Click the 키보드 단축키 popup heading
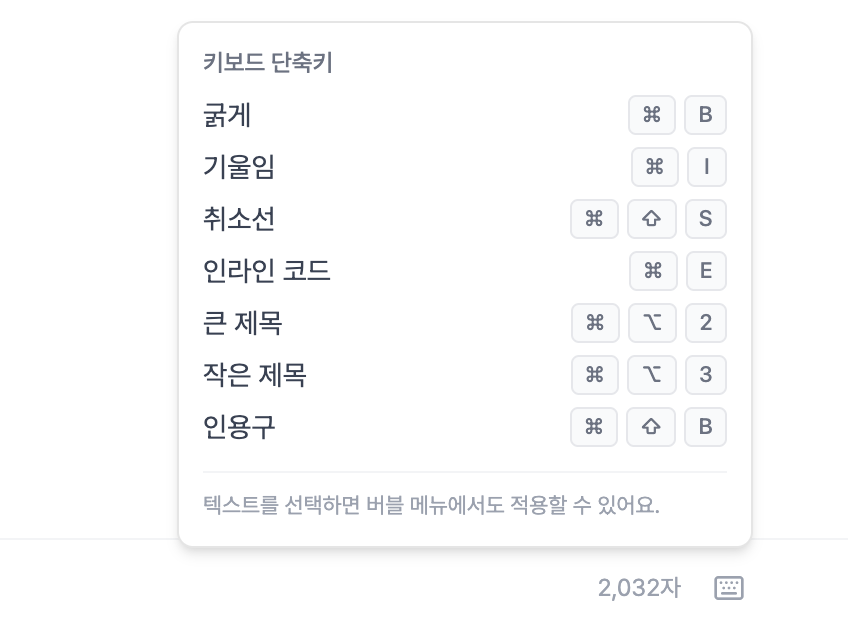Image resolution: width=848 pixels, height=630 pixels. pyautogui.click(x=268, y=62)
